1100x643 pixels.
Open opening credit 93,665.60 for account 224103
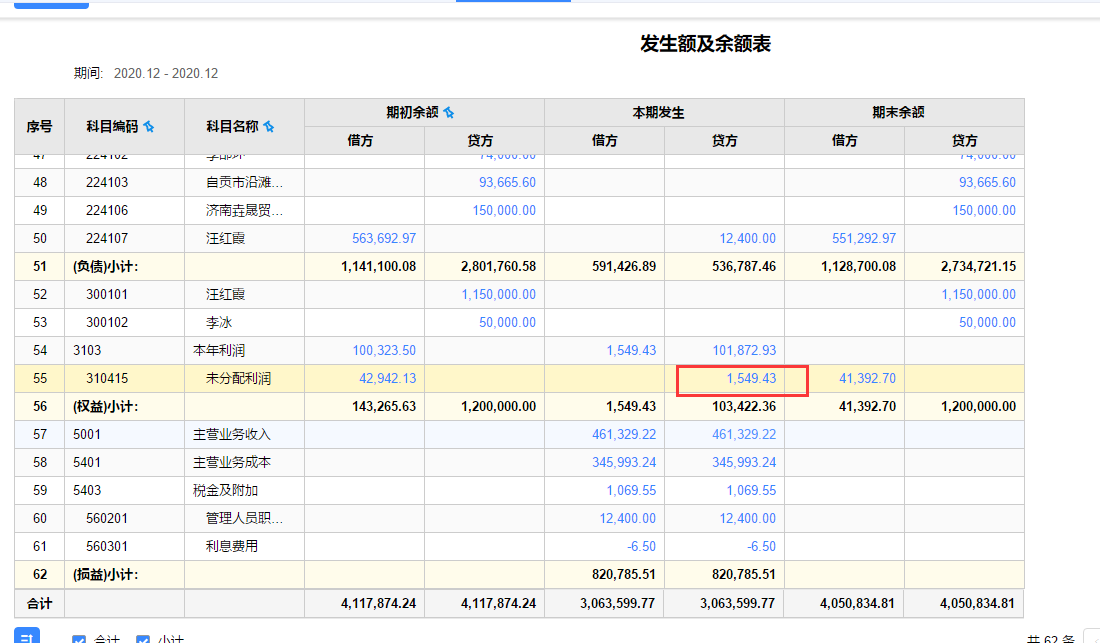507,182
